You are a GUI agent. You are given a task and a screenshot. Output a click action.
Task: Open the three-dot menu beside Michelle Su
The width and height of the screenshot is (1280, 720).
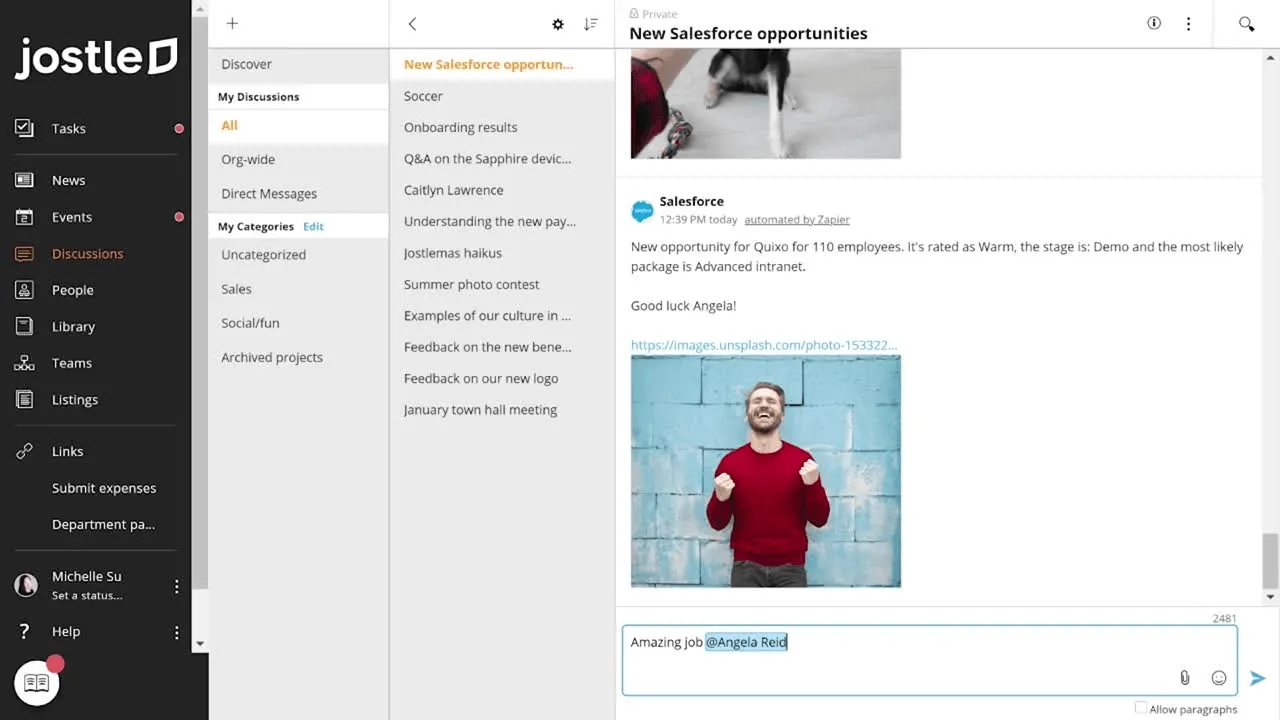point(177,587)
